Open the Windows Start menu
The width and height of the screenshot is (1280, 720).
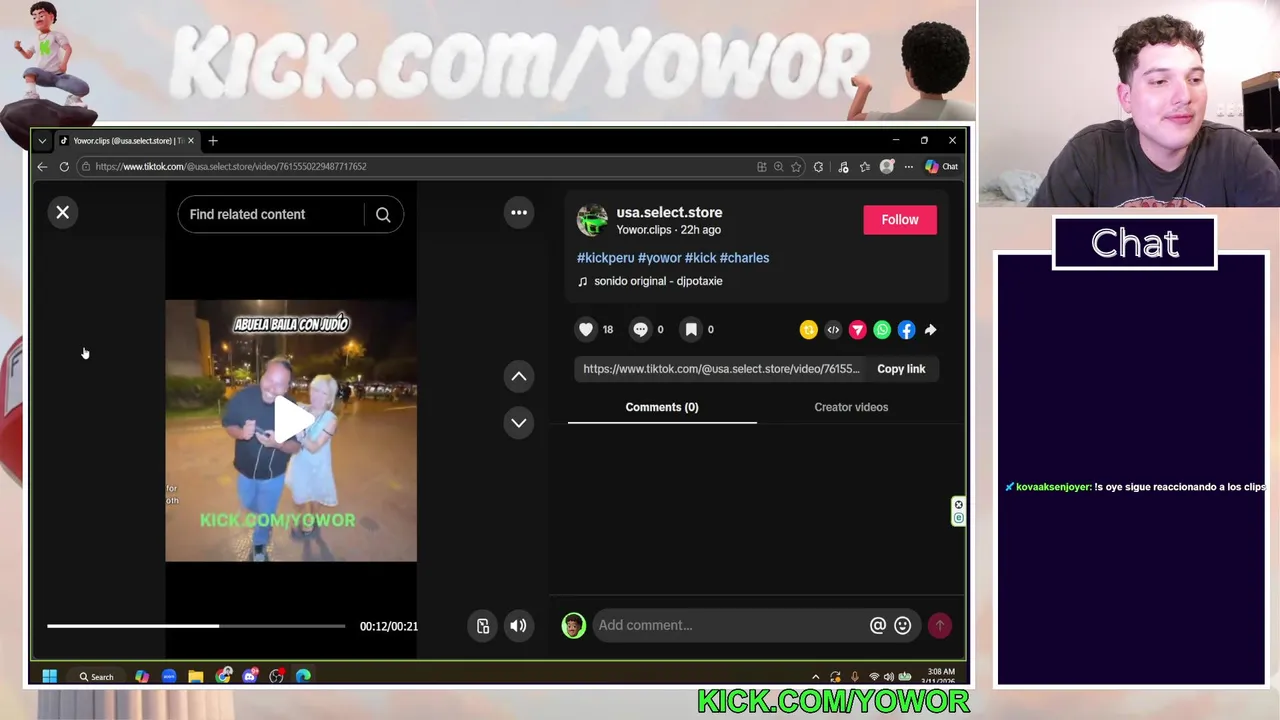[x=49, y=677]
